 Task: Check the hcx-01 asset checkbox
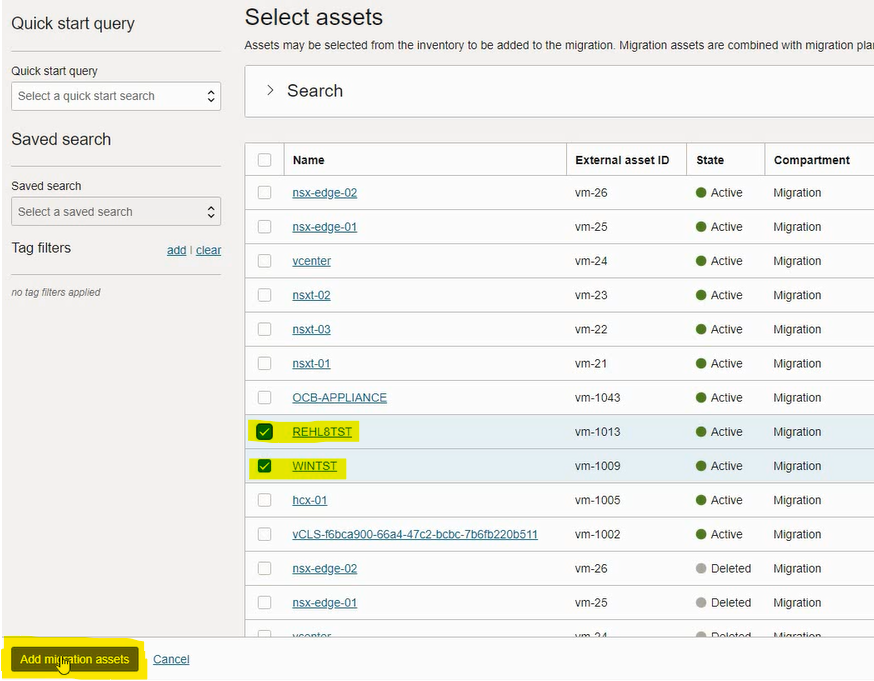coord(264,500)
